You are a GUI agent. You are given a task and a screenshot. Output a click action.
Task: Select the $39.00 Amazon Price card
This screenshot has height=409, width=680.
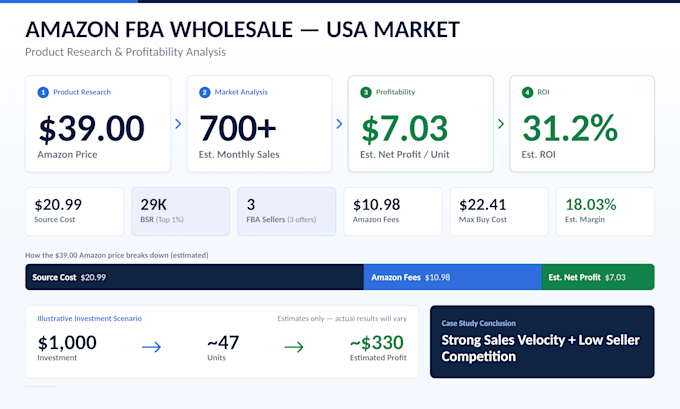click(x=98, y=124)
